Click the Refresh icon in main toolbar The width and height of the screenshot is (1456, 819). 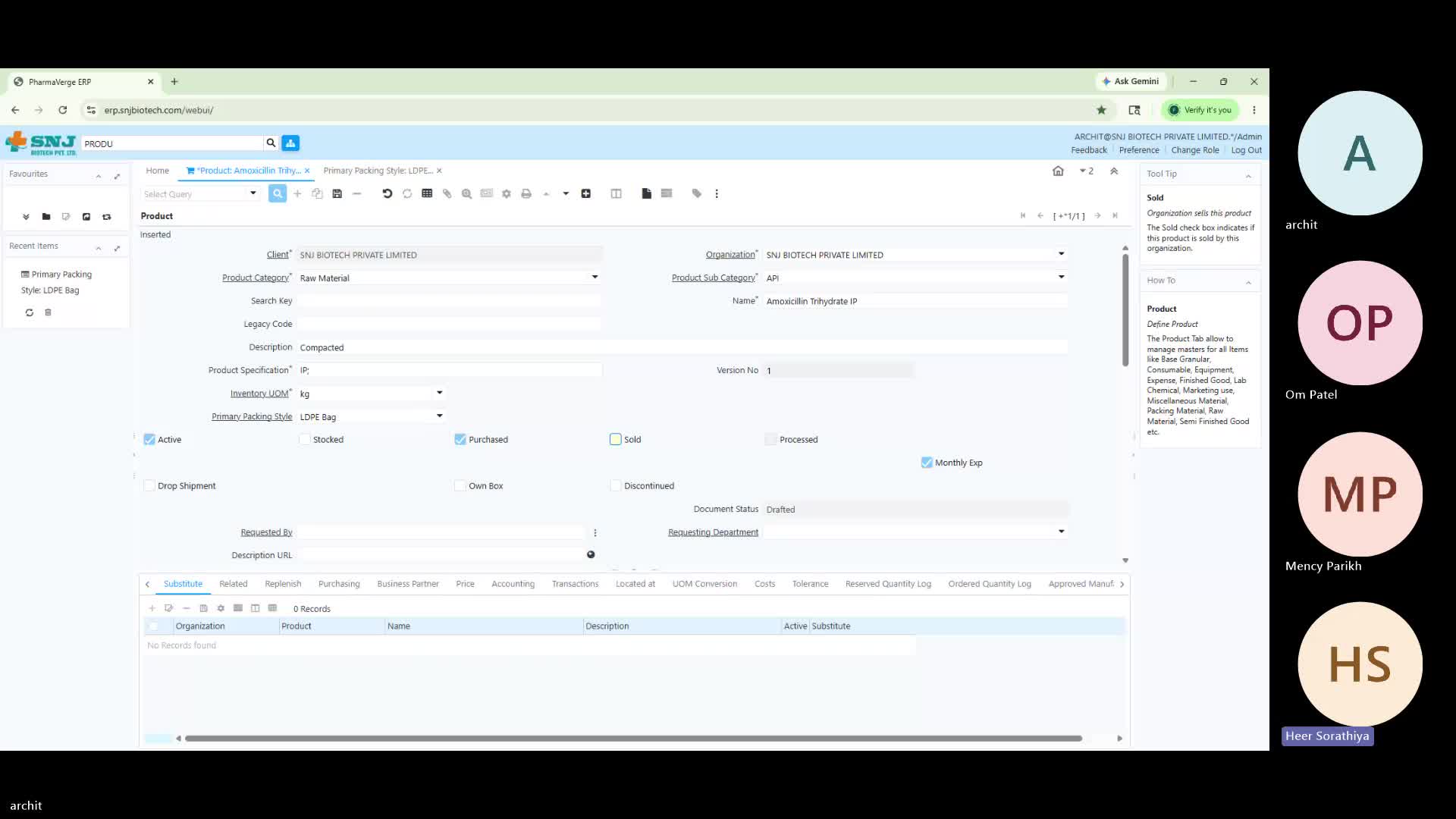pyautogui.click(x=407, y=193)
